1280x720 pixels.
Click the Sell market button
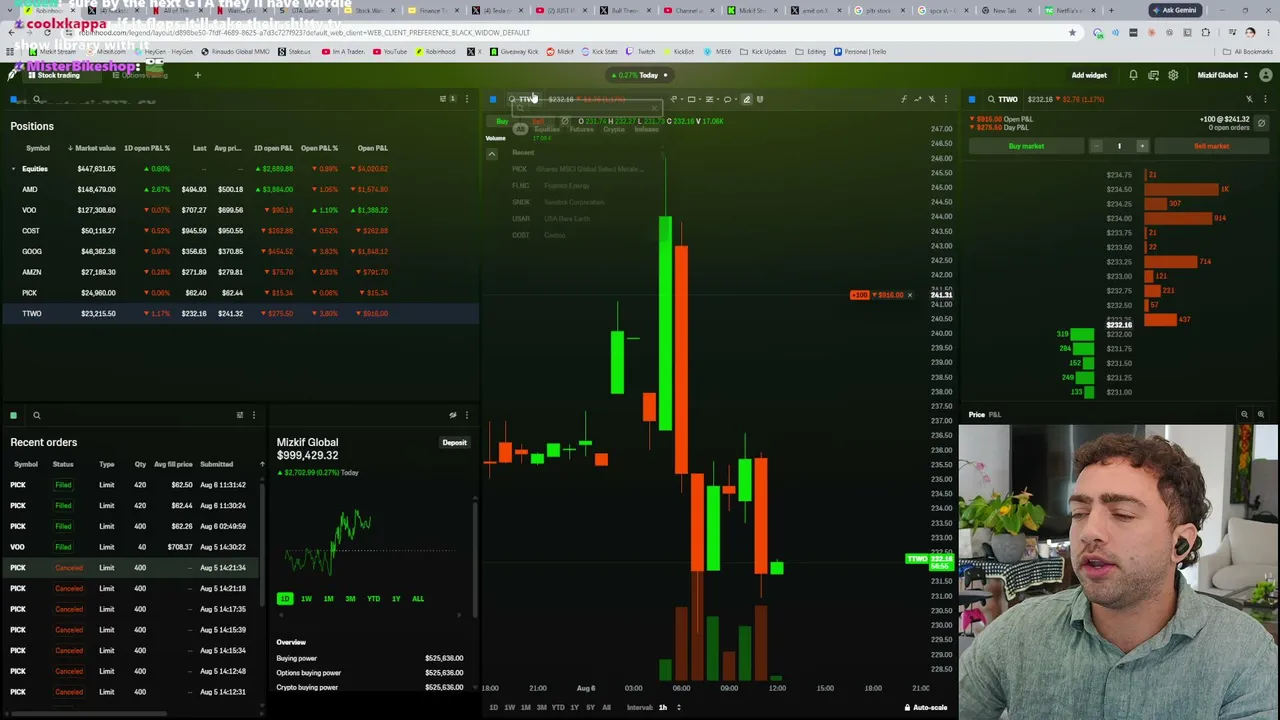[1211, 146]
